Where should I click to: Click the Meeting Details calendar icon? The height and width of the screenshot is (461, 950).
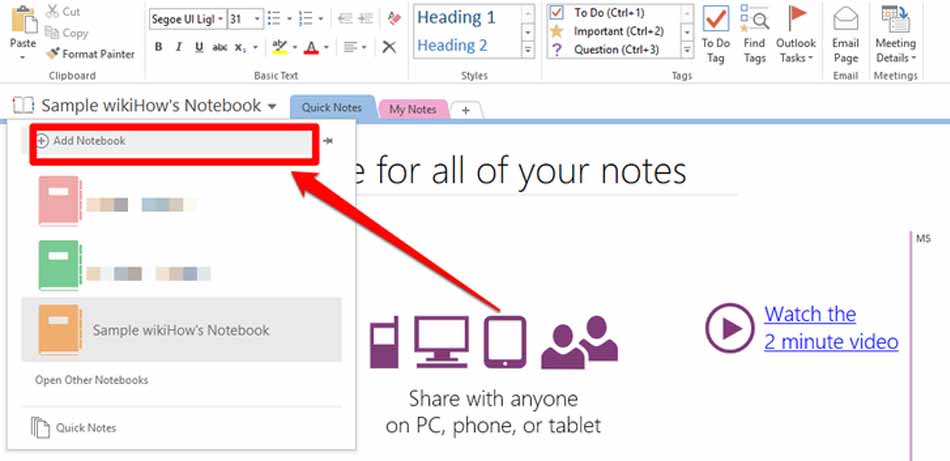coord(895,18)
